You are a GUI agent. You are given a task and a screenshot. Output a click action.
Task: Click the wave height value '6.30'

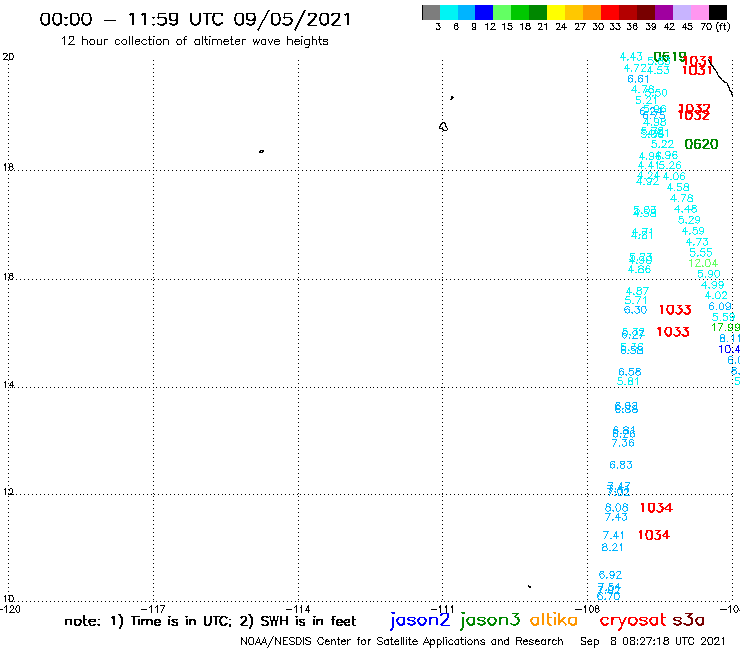click(x=635, y=310)
